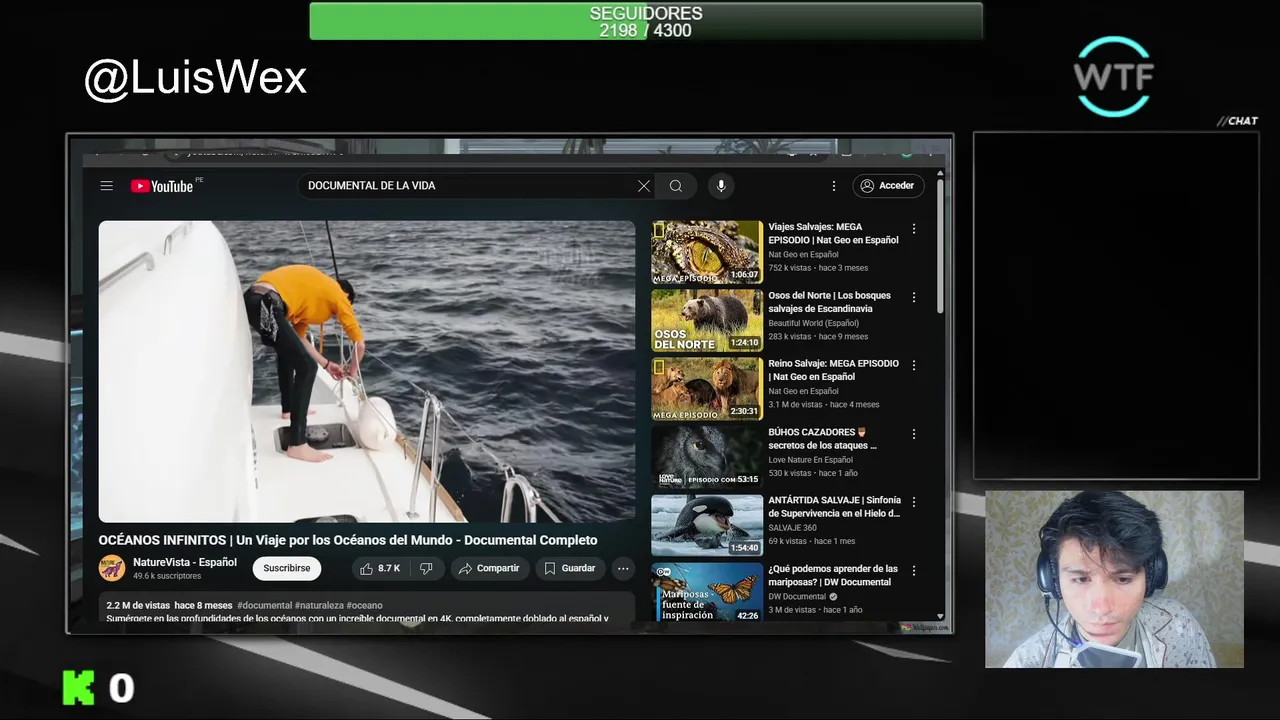Open SALVAJE 360 channel name
The height and width of the screenshot is (720, 1280).
click(x=792, y=528)
